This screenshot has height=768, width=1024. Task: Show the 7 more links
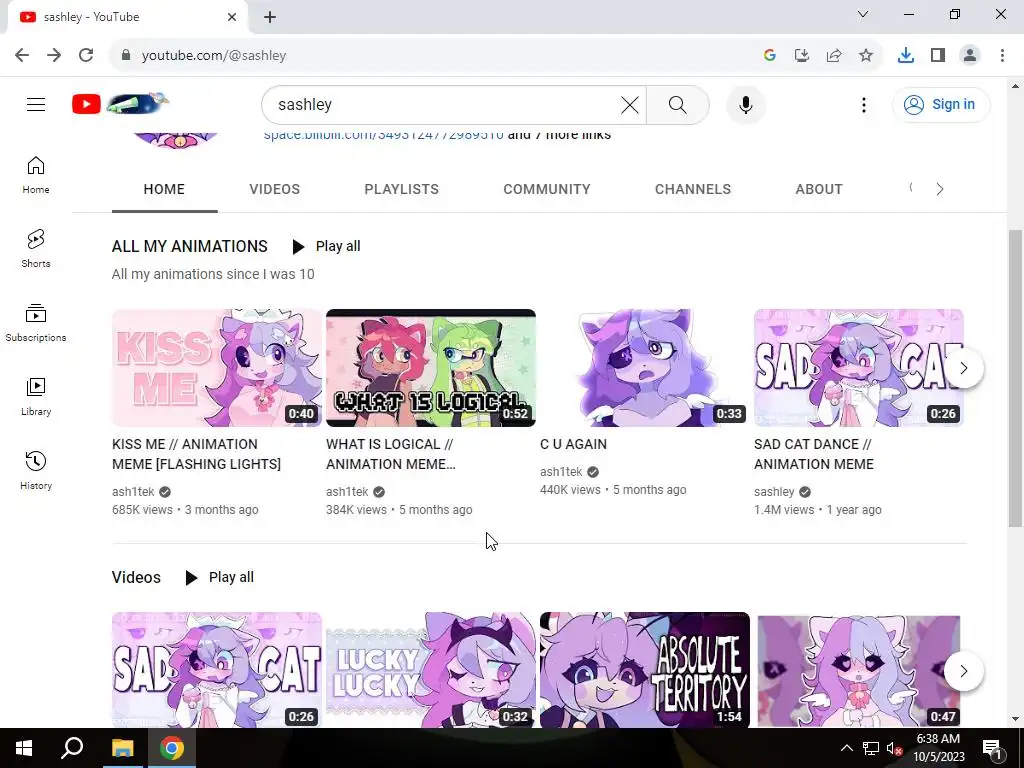[559, 135]
